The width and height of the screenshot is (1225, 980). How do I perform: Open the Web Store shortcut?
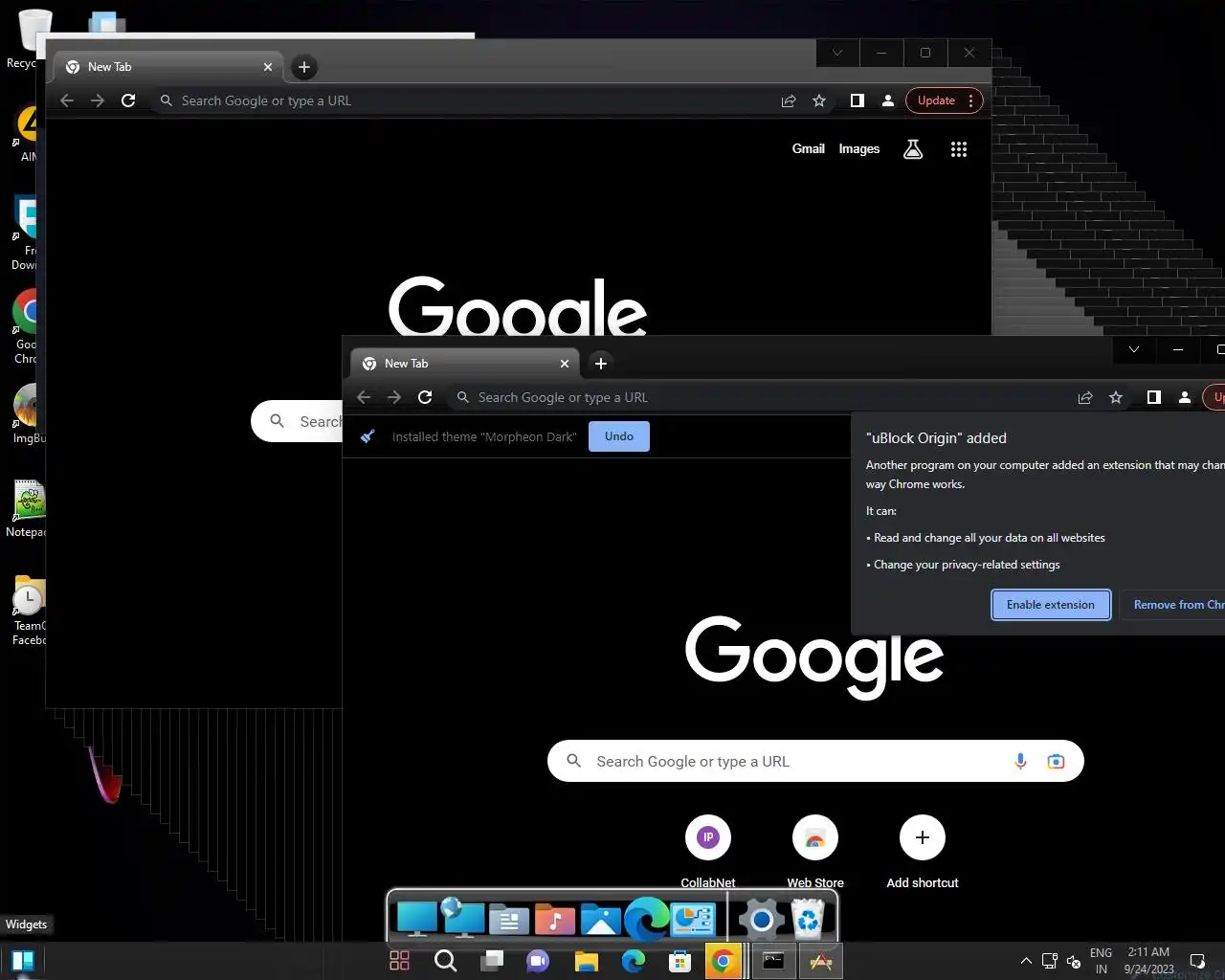pos(815,852)
